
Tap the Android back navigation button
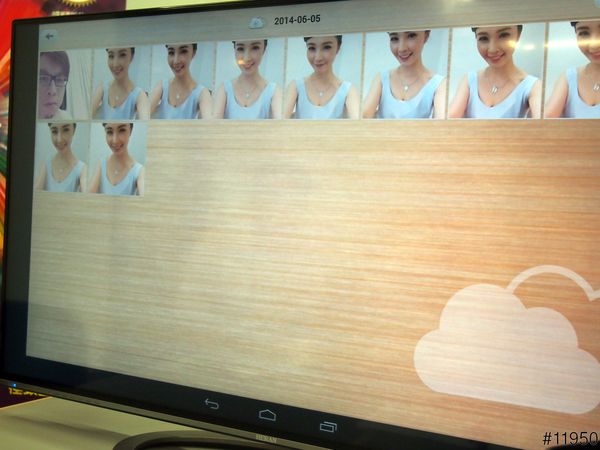click(212, 404)
